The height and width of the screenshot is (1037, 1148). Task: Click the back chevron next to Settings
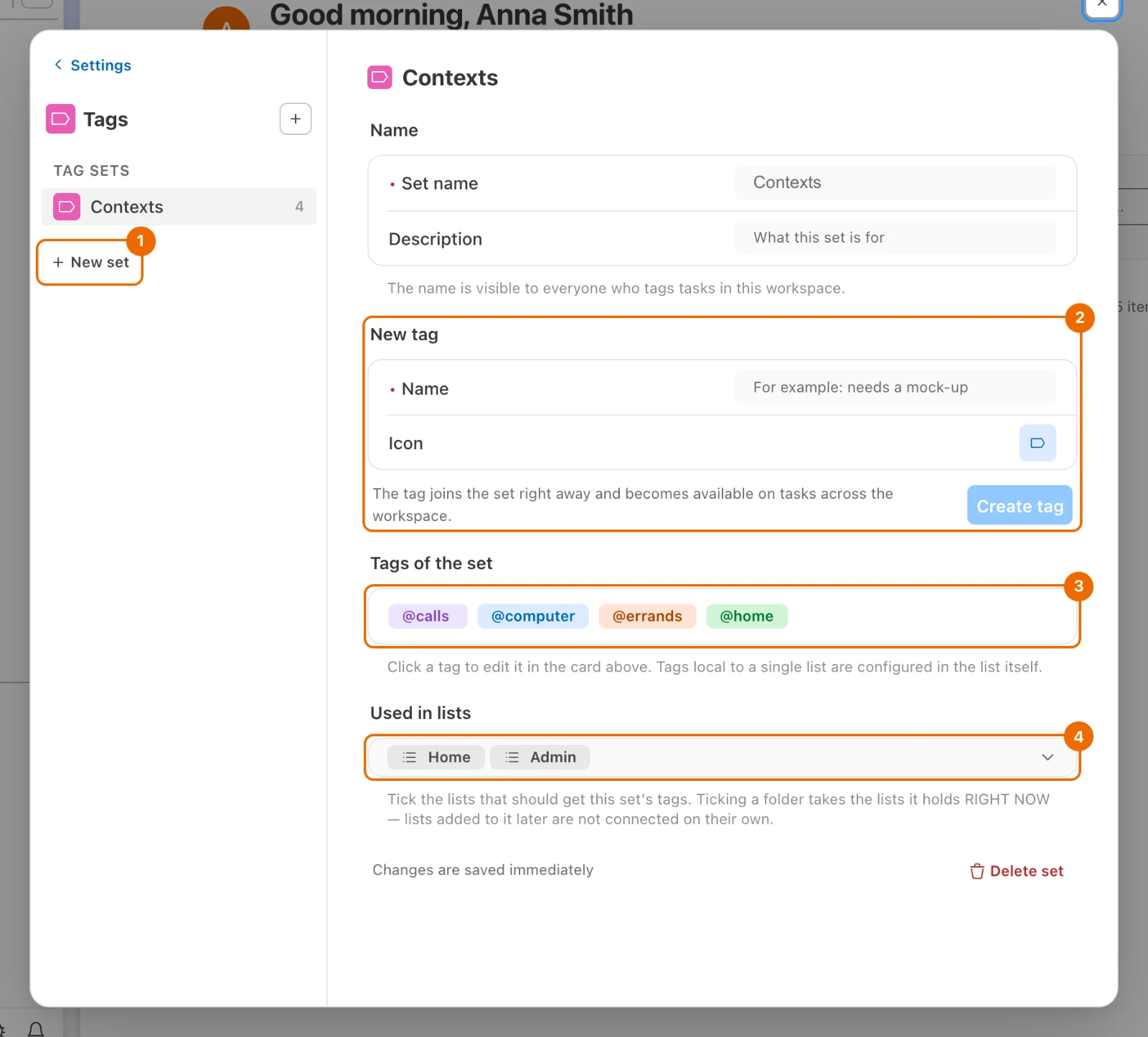pos(58,65)
